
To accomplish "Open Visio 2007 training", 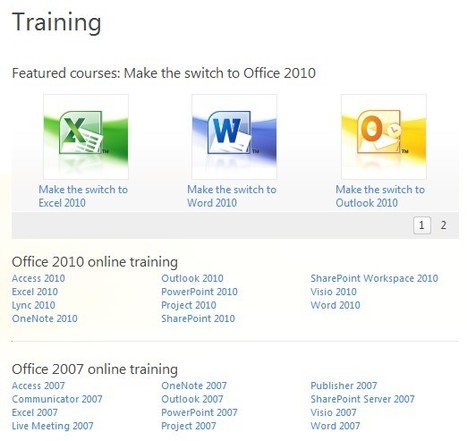I will coord(333,412).
